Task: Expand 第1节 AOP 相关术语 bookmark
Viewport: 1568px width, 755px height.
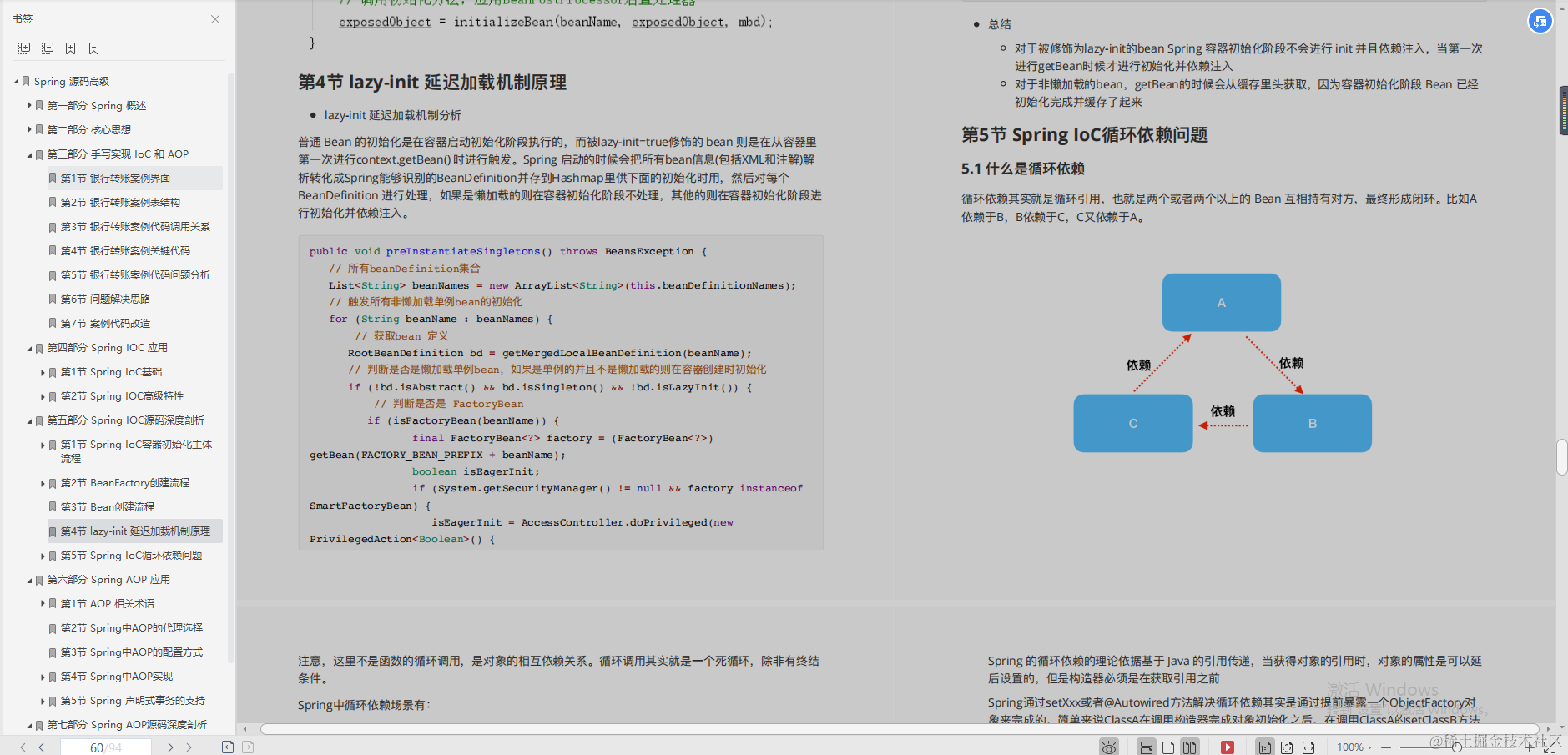Action: [43, 604]
